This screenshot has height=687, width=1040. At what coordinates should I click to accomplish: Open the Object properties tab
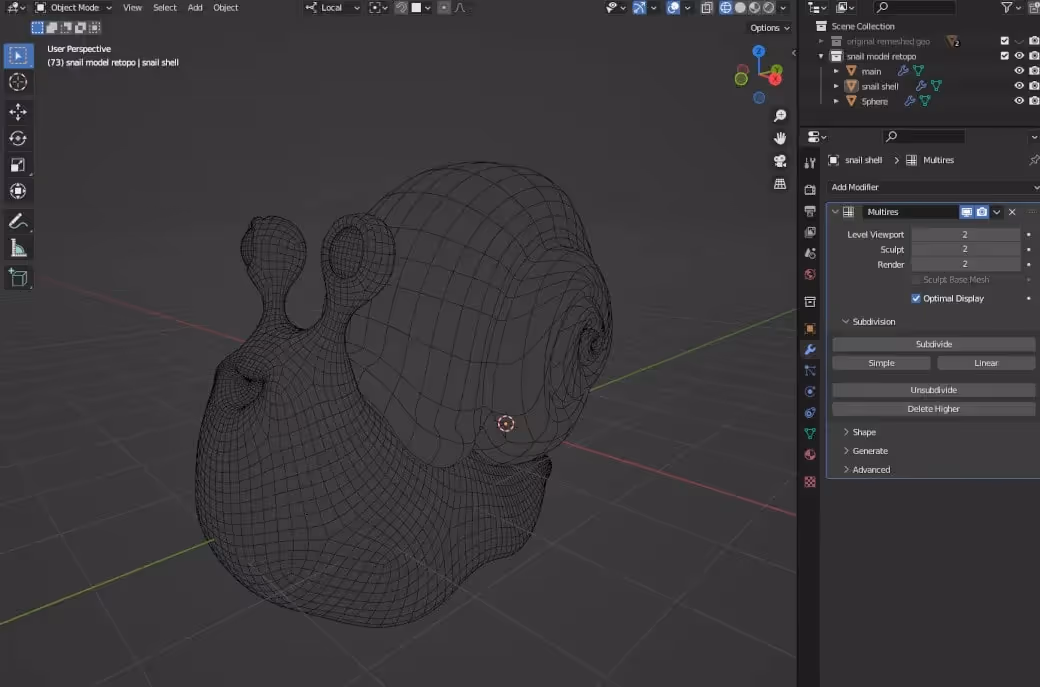tap(810, 328)
